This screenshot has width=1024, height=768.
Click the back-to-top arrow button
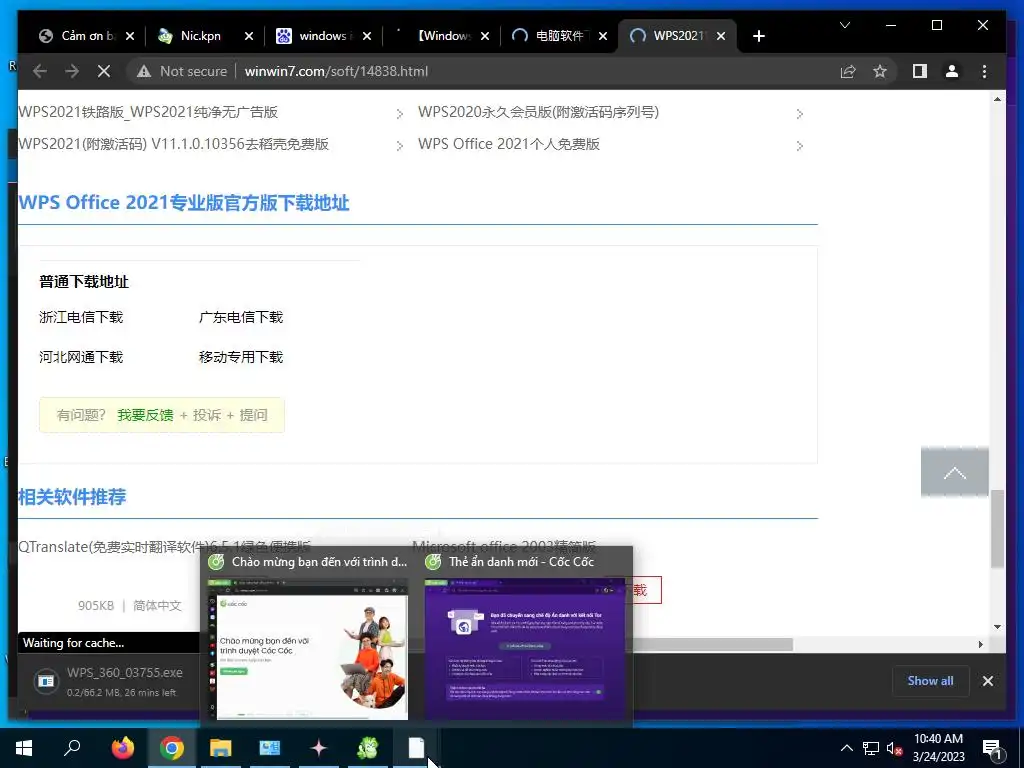click(954, 472)
